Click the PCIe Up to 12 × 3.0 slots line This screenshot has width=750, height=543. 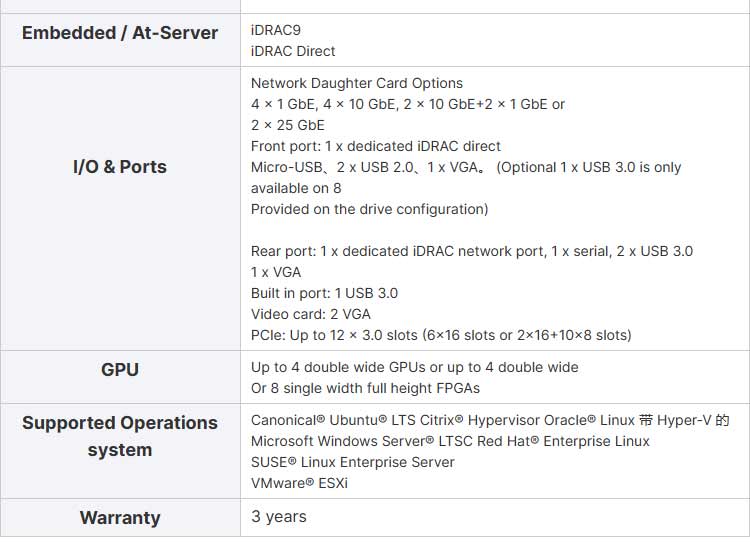pos(440,335)
